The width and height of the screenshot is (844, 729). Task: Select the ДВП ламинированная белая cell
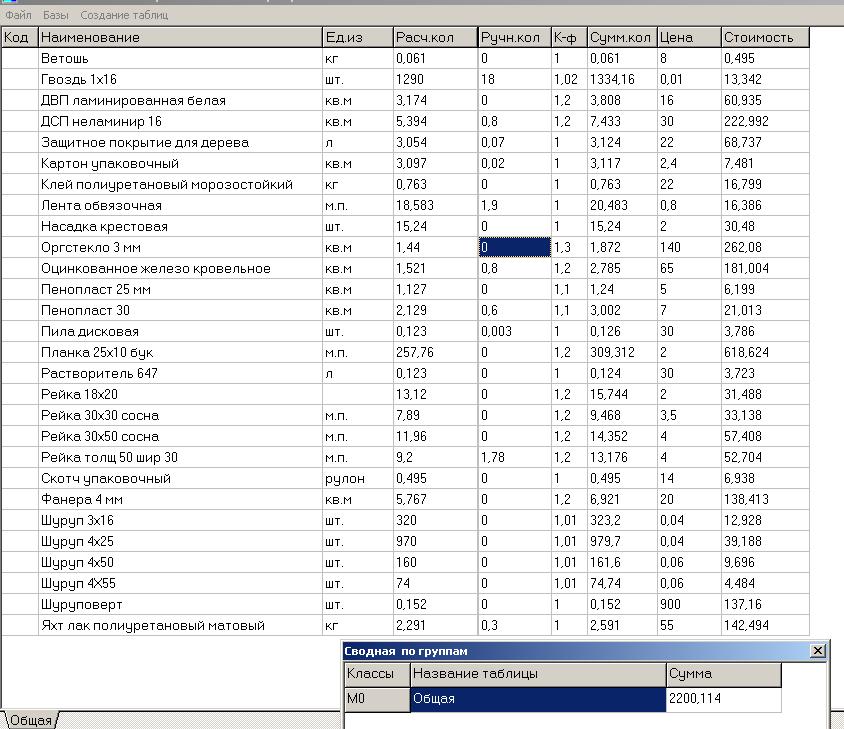point(180,100)
